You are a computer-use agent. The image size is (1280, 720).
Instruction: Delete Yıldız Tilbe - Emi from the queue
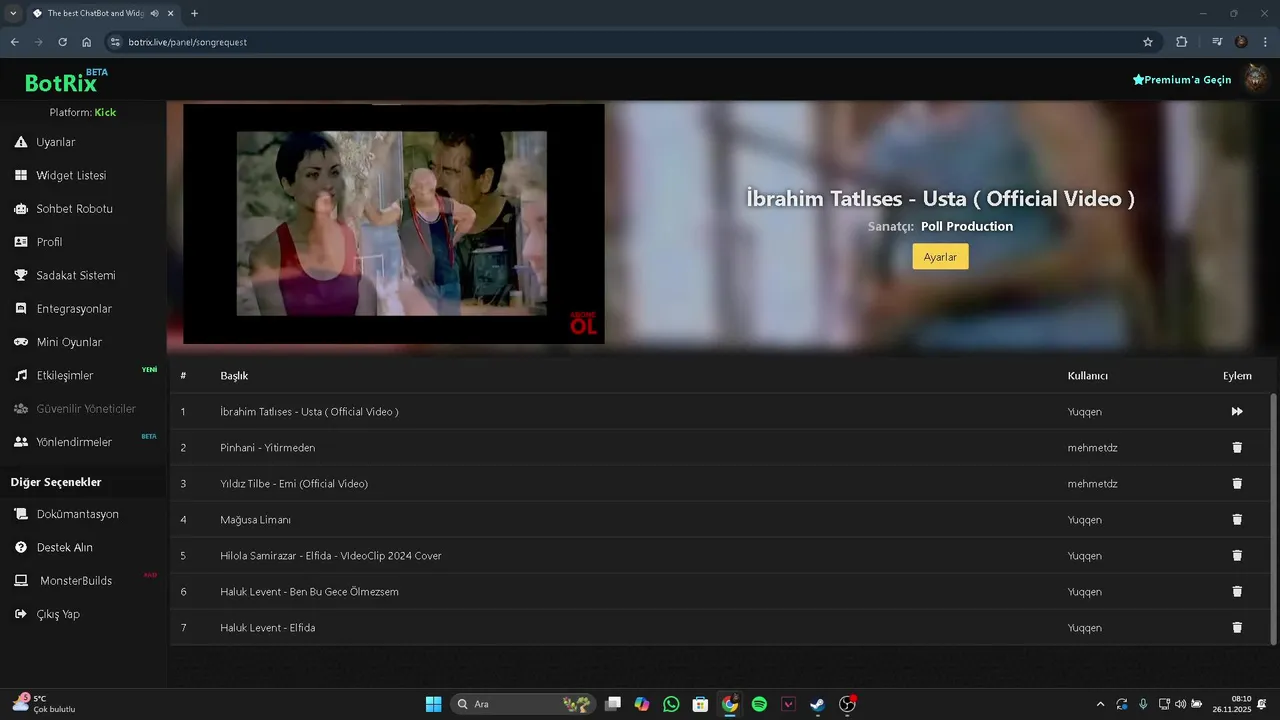point(1237,484)
